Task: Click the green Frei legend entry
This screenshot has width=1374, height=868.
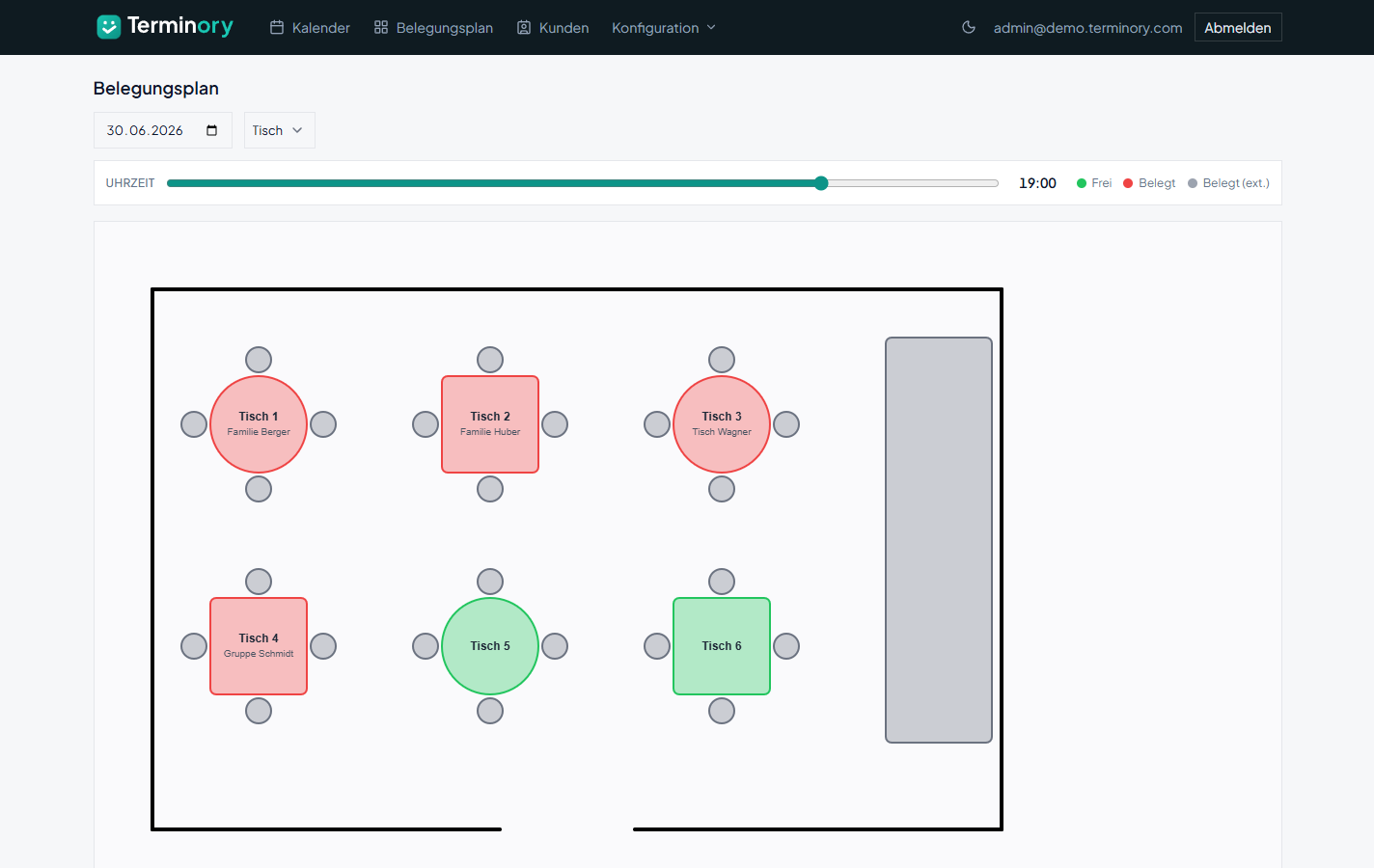Action: coord(1094,183)
